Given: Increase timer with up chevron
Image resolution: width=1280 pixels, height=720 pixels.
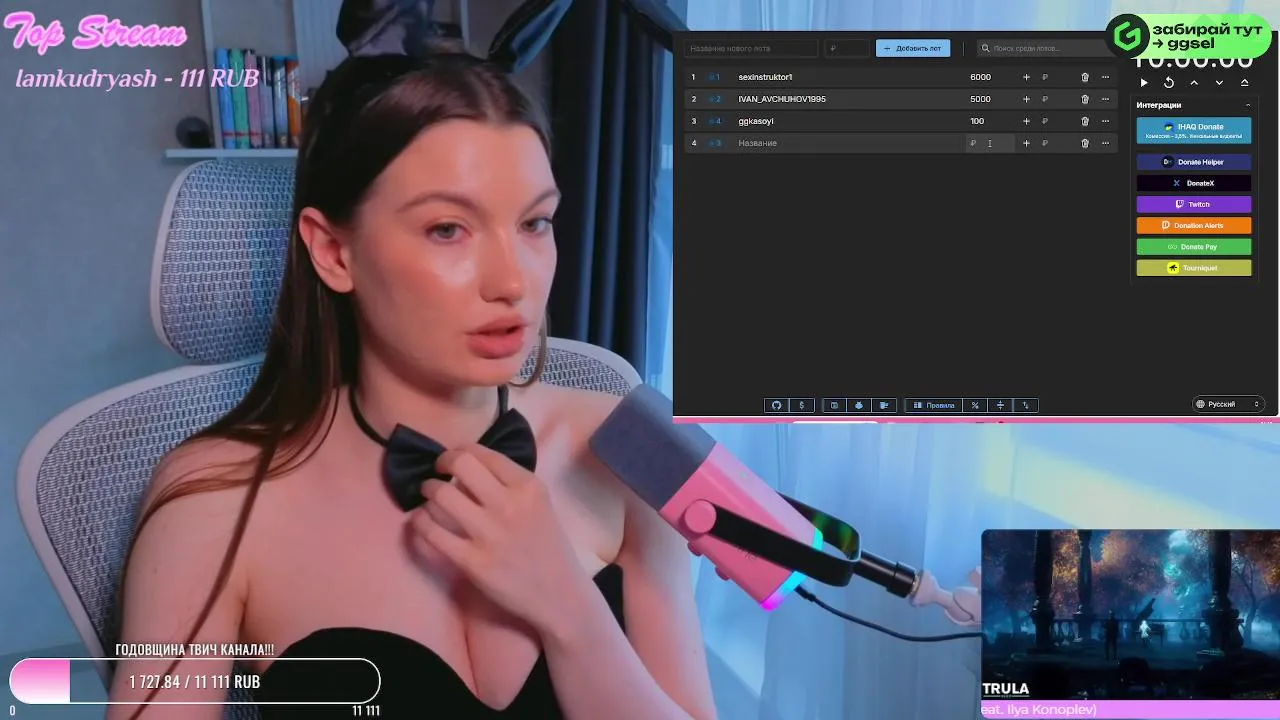Looking at the screenshot, I should (1194, 83).
